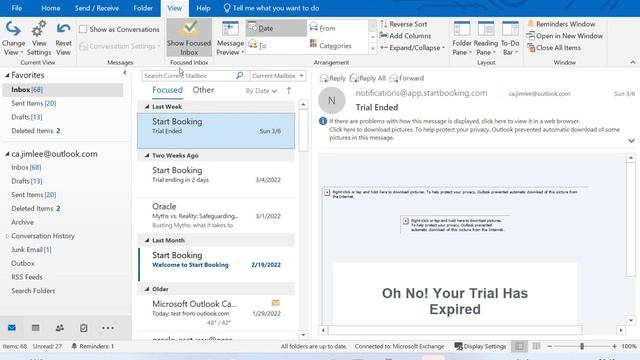Enable Show as Conversations checkbox
Screen dimensions: 640x360
pyautogui.click(x=83, y=29)
